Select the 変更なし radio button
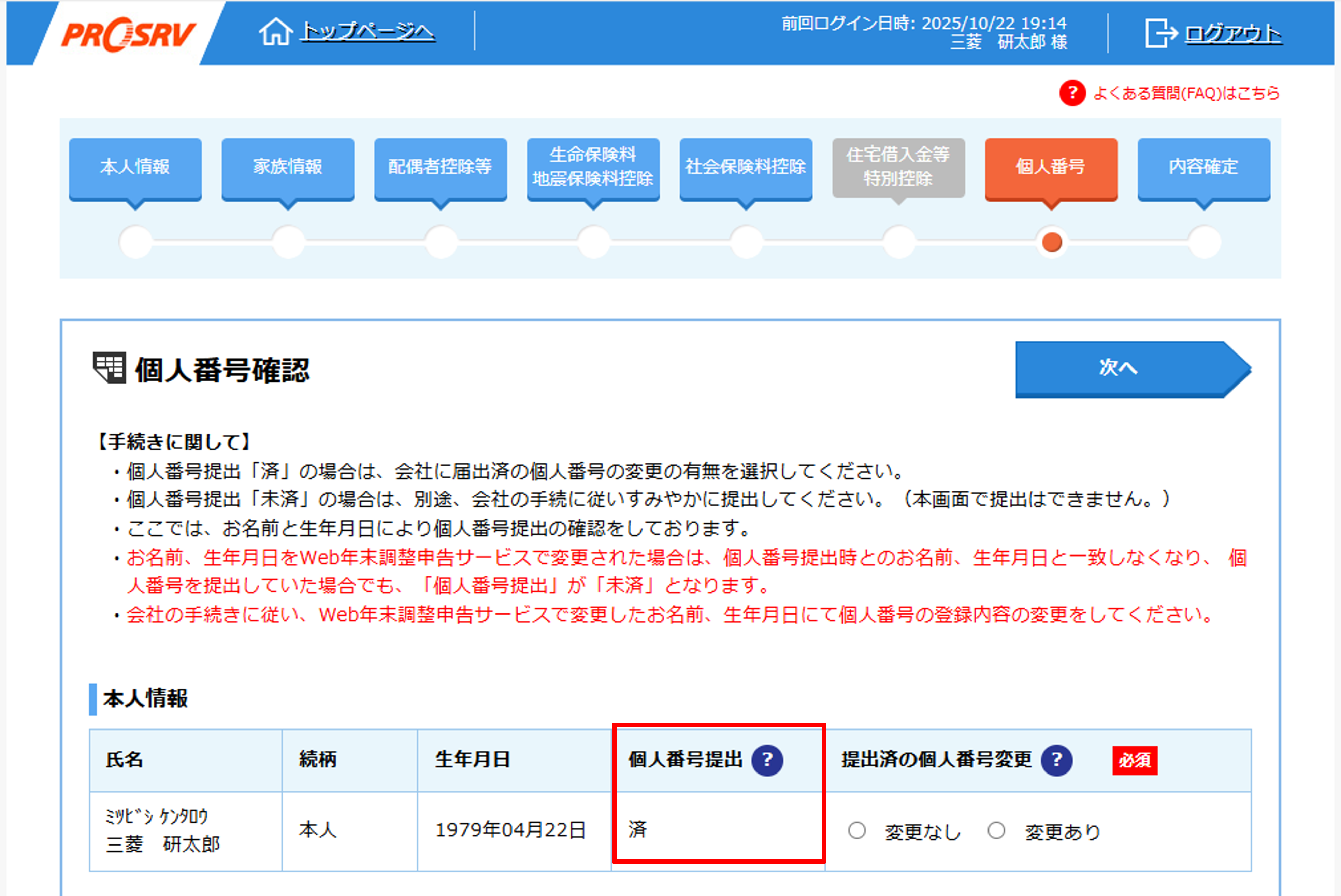This screenshot has height=896, width=1341. pos(856,830)
